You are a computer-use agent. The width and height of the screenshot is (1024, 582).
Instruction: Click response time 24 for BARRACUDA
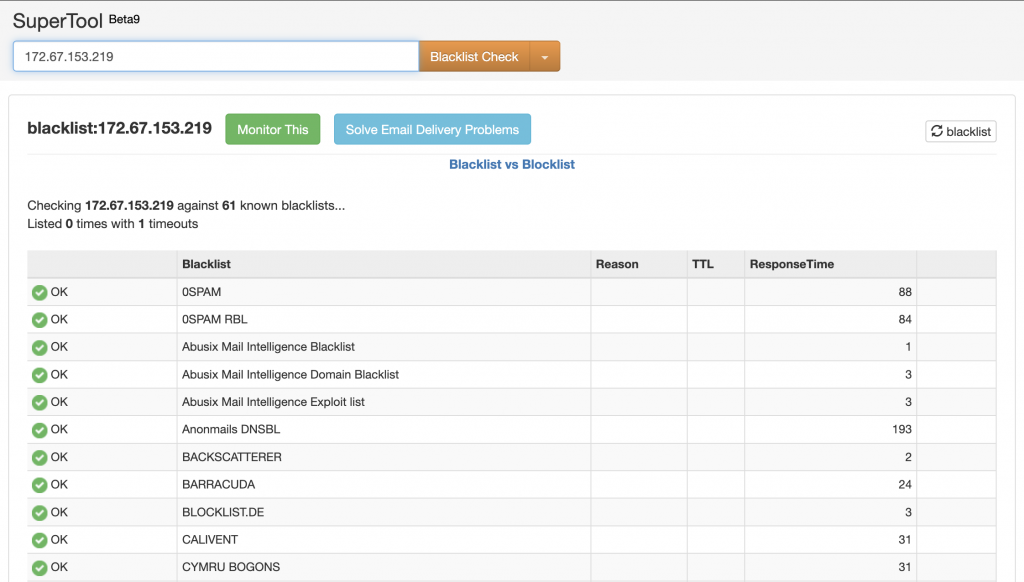click(904, 485)
